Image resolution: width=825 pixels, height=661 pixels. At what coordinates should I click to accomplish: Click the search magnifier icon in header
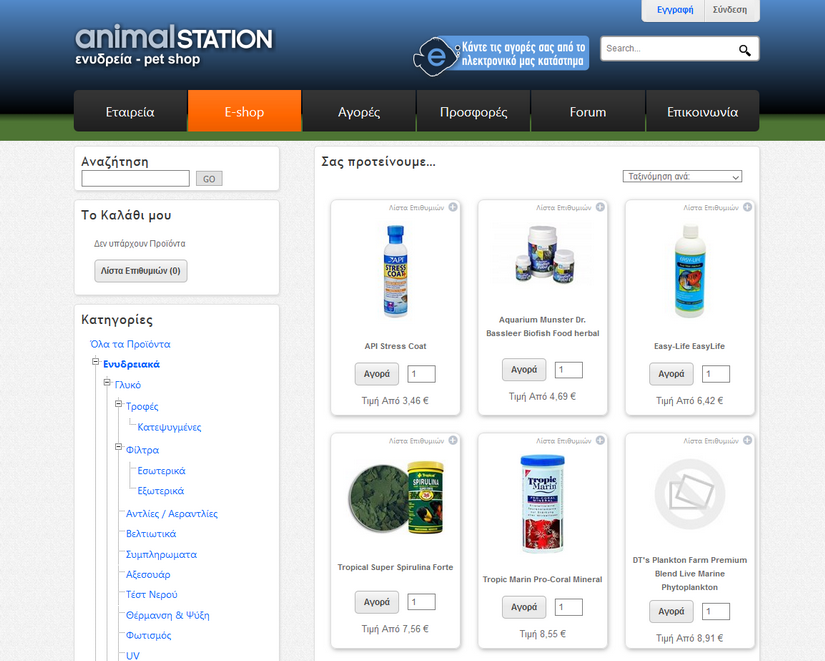[744, 50]
